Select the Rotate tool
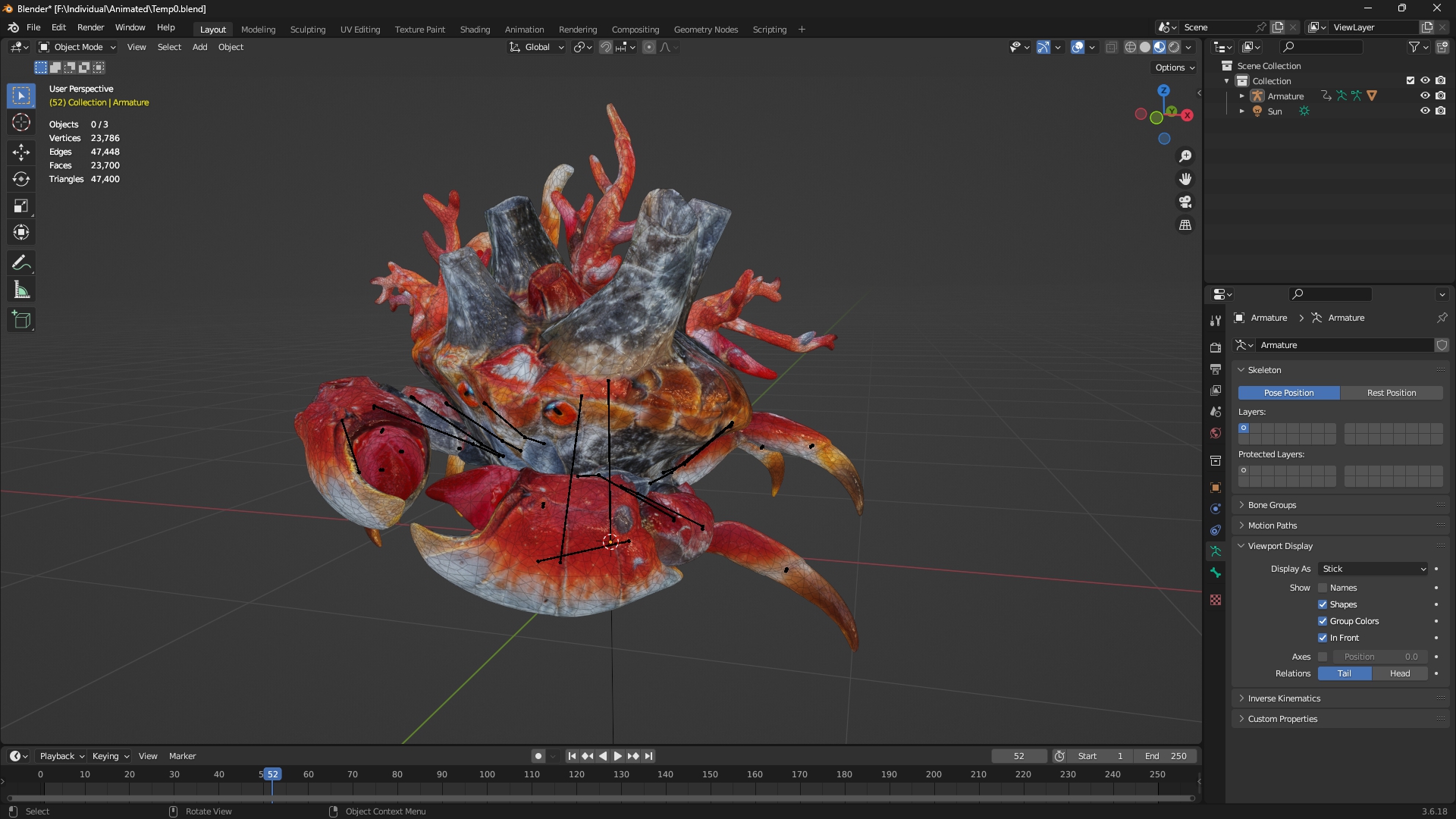This screenshot has width=1456, height=819. (x=21, y=179)
